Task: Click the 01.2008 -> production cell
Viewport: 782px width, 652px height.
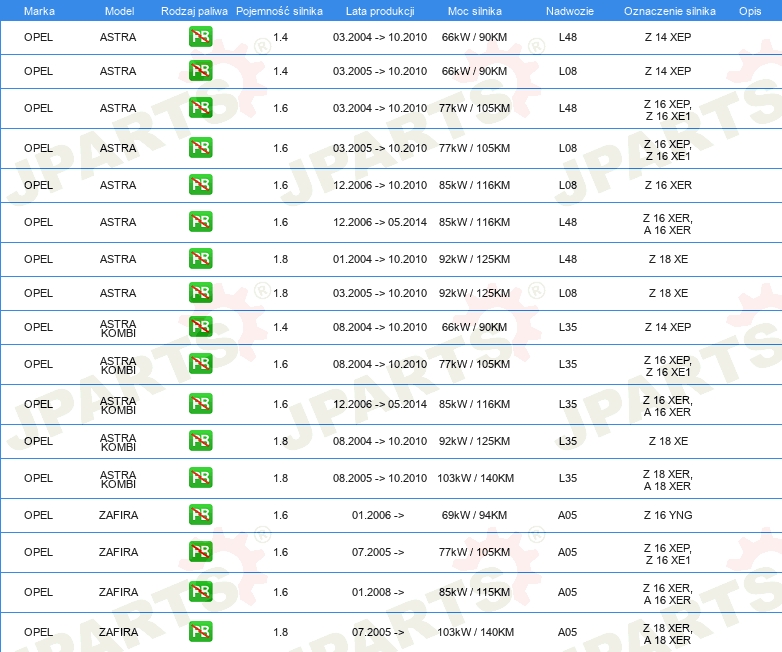Action: point(378,592)
